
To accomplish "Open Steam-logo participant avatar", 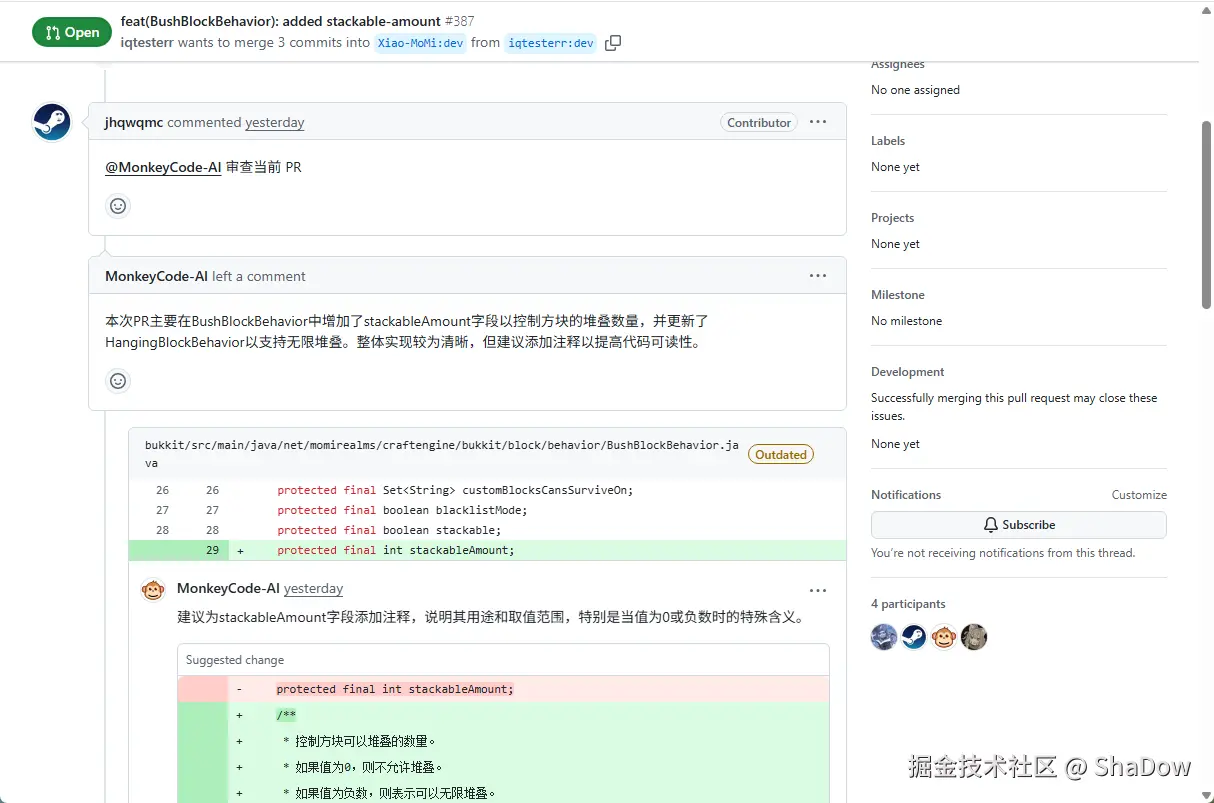I will [914, 637].
